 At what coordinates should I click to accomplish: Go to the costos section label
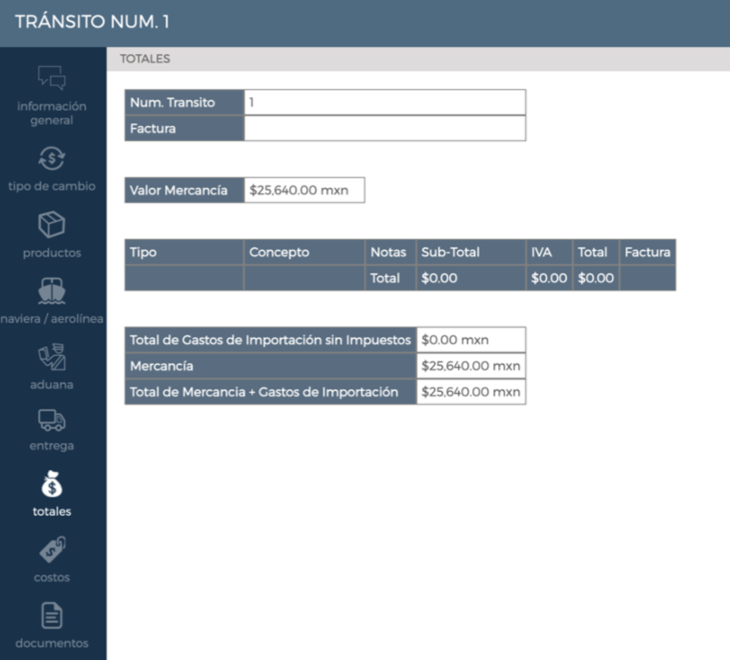pos(51,578)
